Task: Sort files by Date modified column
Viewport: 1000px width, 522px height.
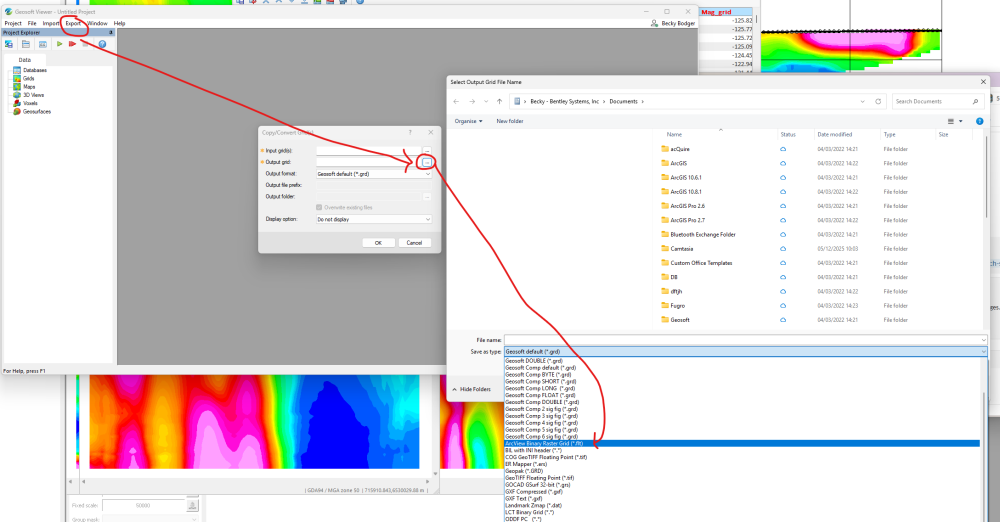Action: [835, 135]
